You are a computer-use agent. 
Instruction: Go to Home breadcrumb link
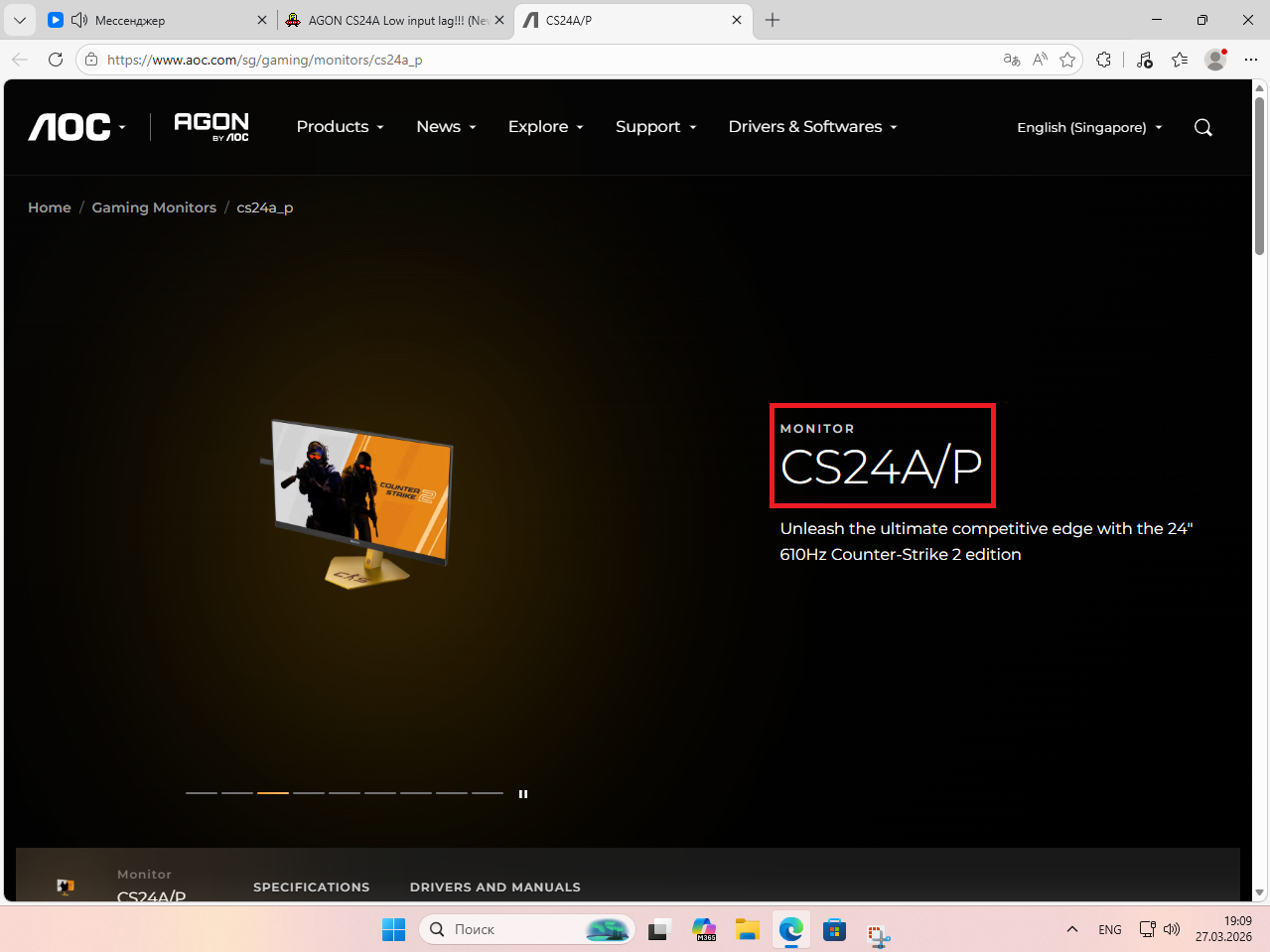(x=50, y=207)
